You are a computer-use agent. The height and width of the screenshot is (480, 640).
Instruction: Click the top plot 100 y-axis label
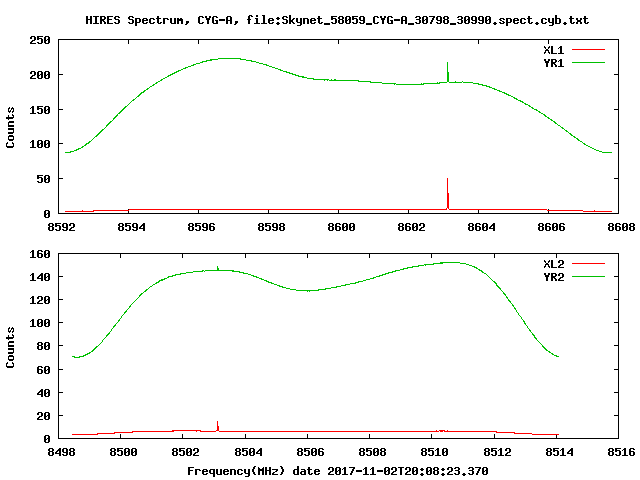pyautogui.click(x=40, y=144)
